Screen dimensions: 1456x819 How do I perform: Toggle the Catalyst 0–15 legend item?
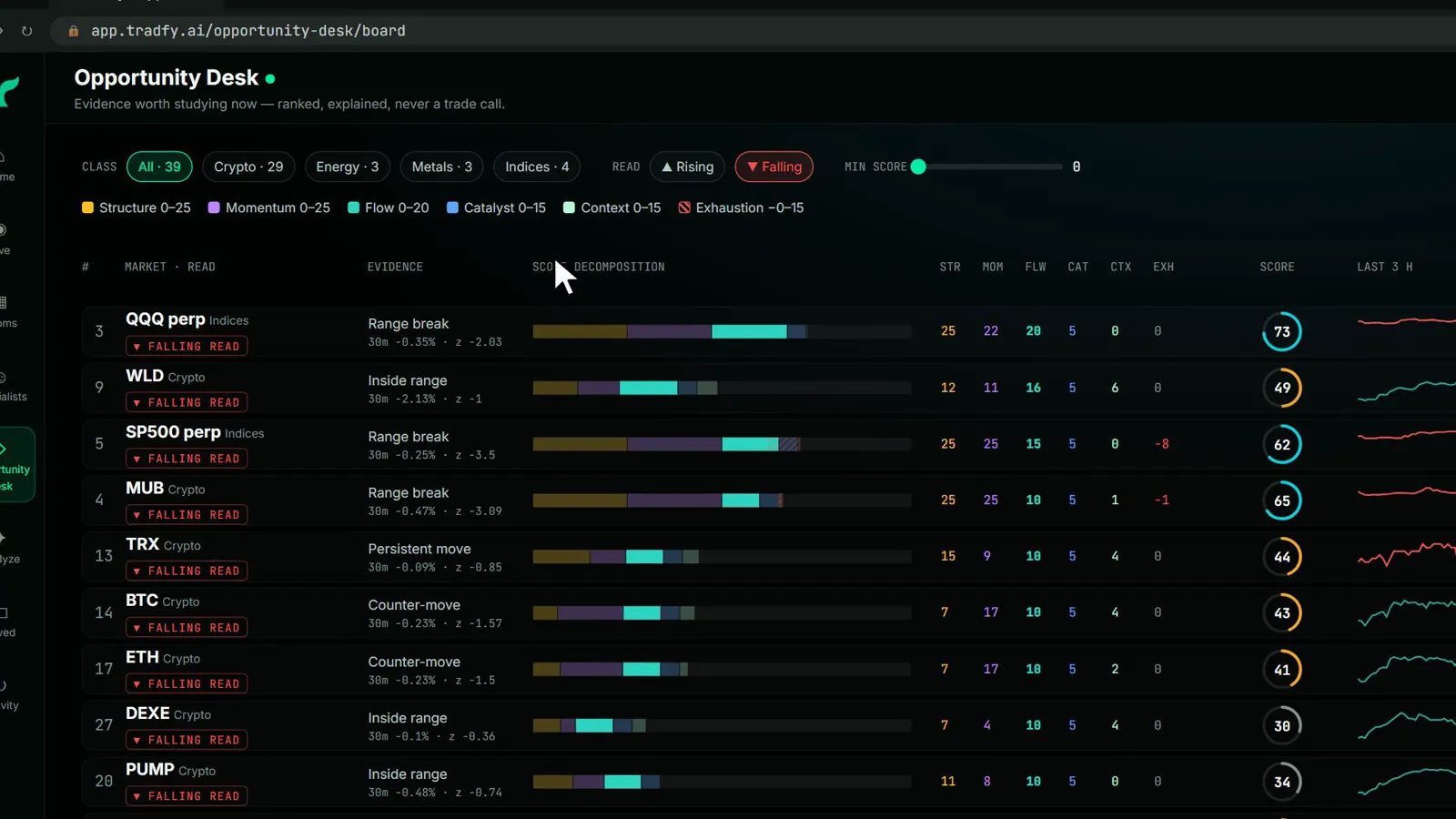[x=496, y=207]
